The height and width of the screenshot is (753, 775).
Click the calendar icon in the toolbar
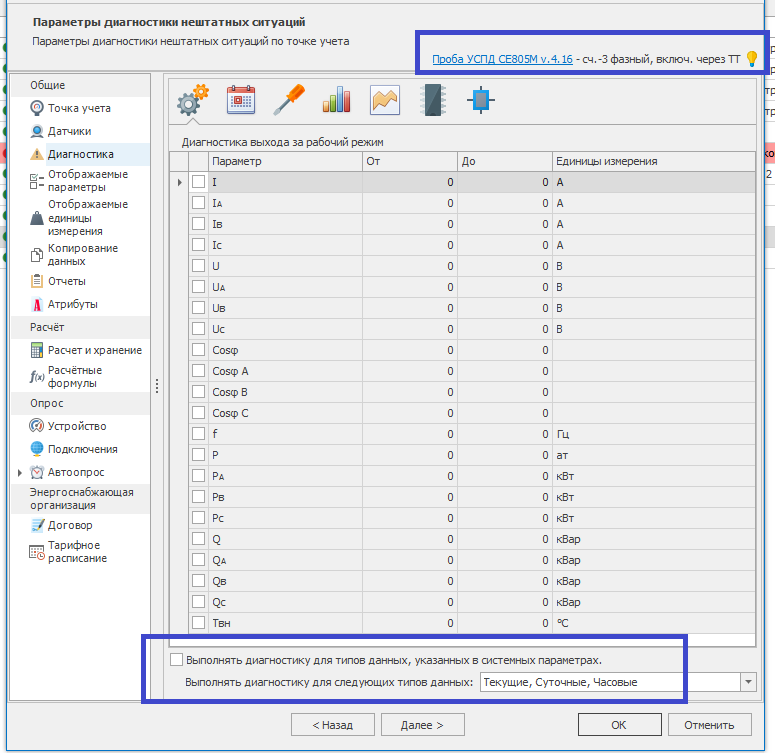[241, 100]
